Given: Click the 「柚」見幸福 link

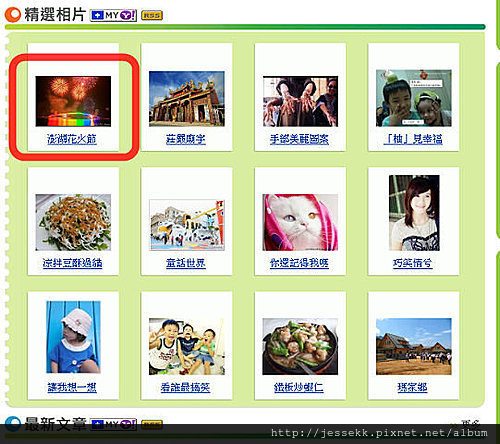Looking at the screenshot, I should (x=413, y=139).
